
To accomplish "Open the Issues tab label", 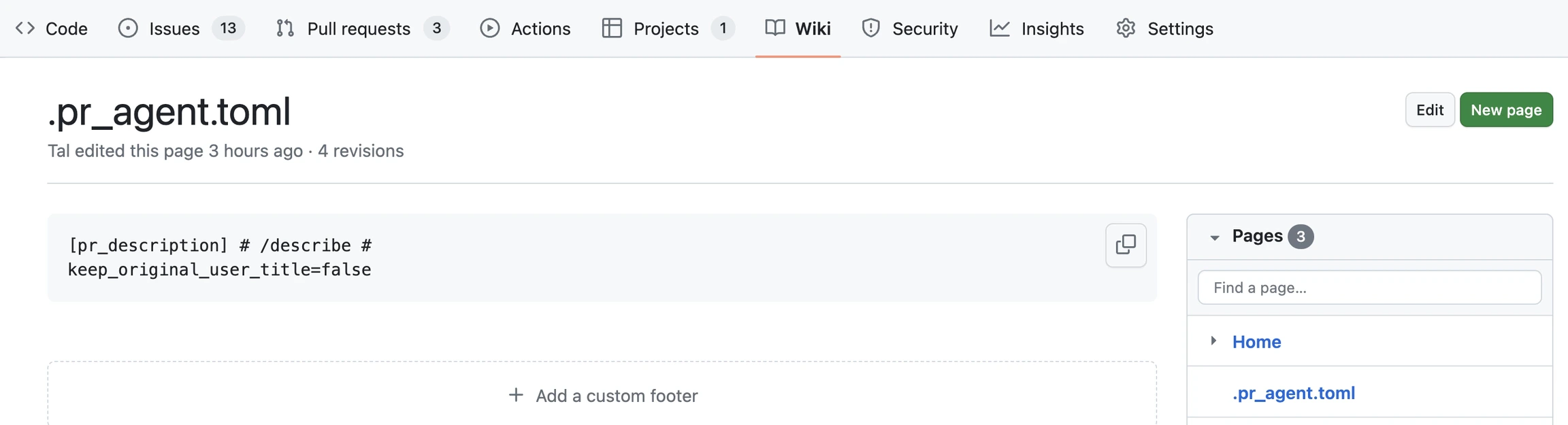I will click(x=174, y=29).
